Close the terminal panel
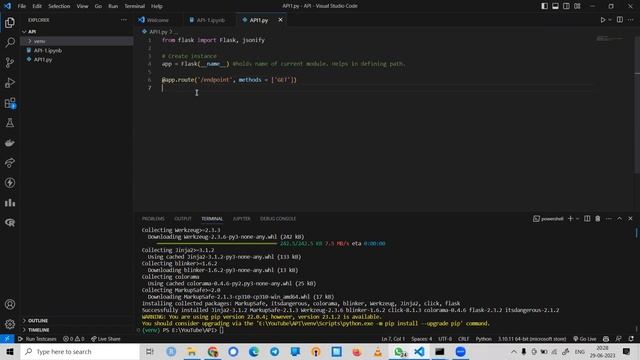The height and width of the screenshot is (360, 640). pos(630,219)
